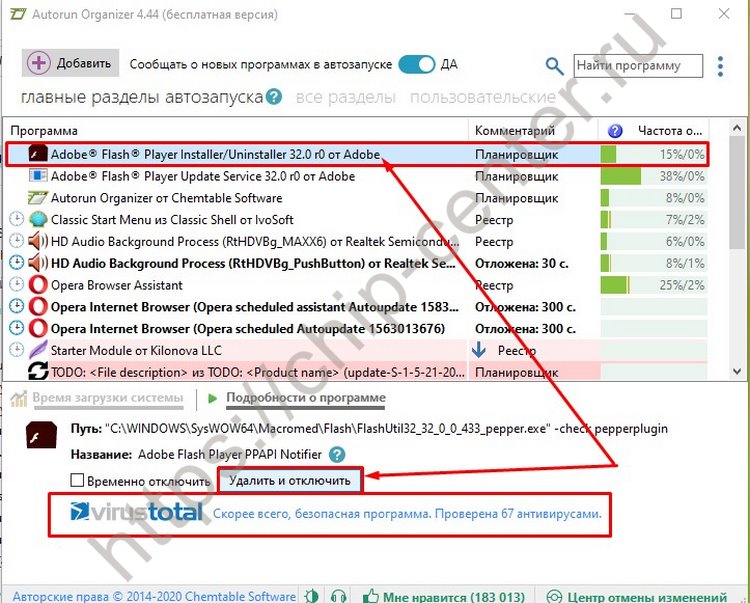Click the feather icon of Starter Module
The image size is (750, 603).
(38, 350)
